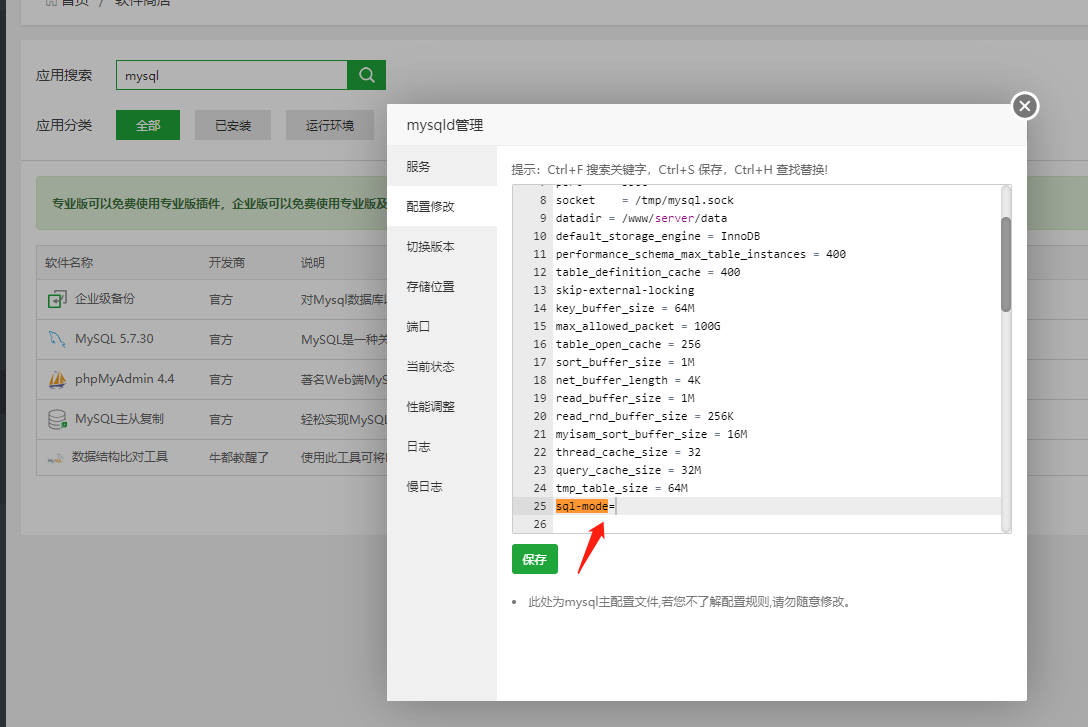
Task: Open the 存储位置 section
Action: click(430, 286)
